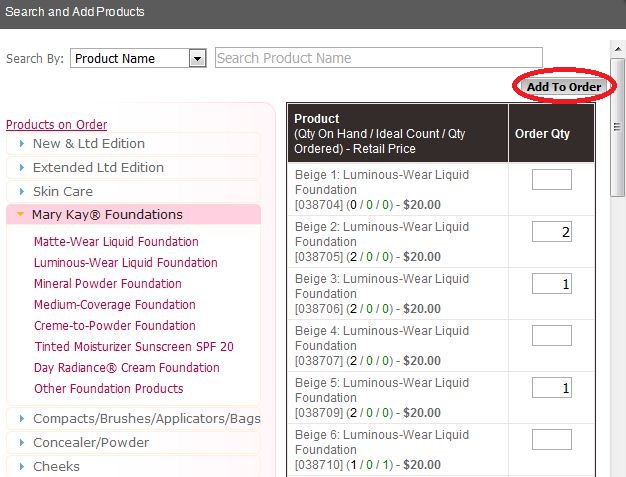Click the Beige 2 order quantity field
The height and width of the screenshot is (477, 626).
(x=552, y=232)
